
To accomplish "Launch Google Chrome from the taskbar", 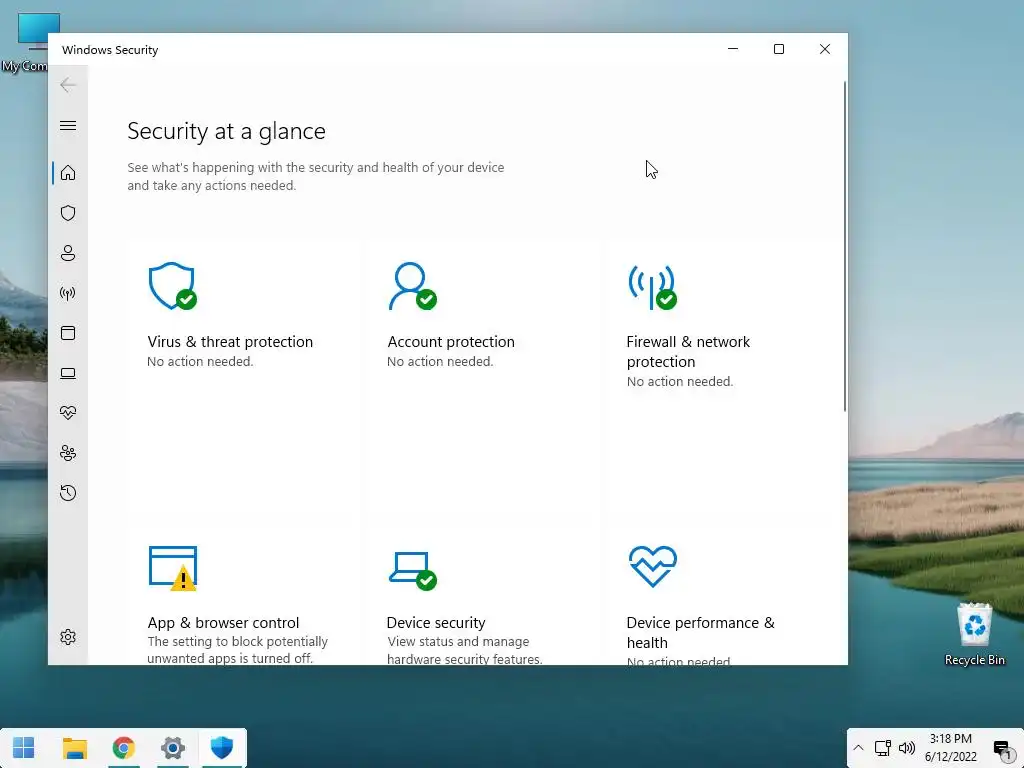I will (123, 748).
